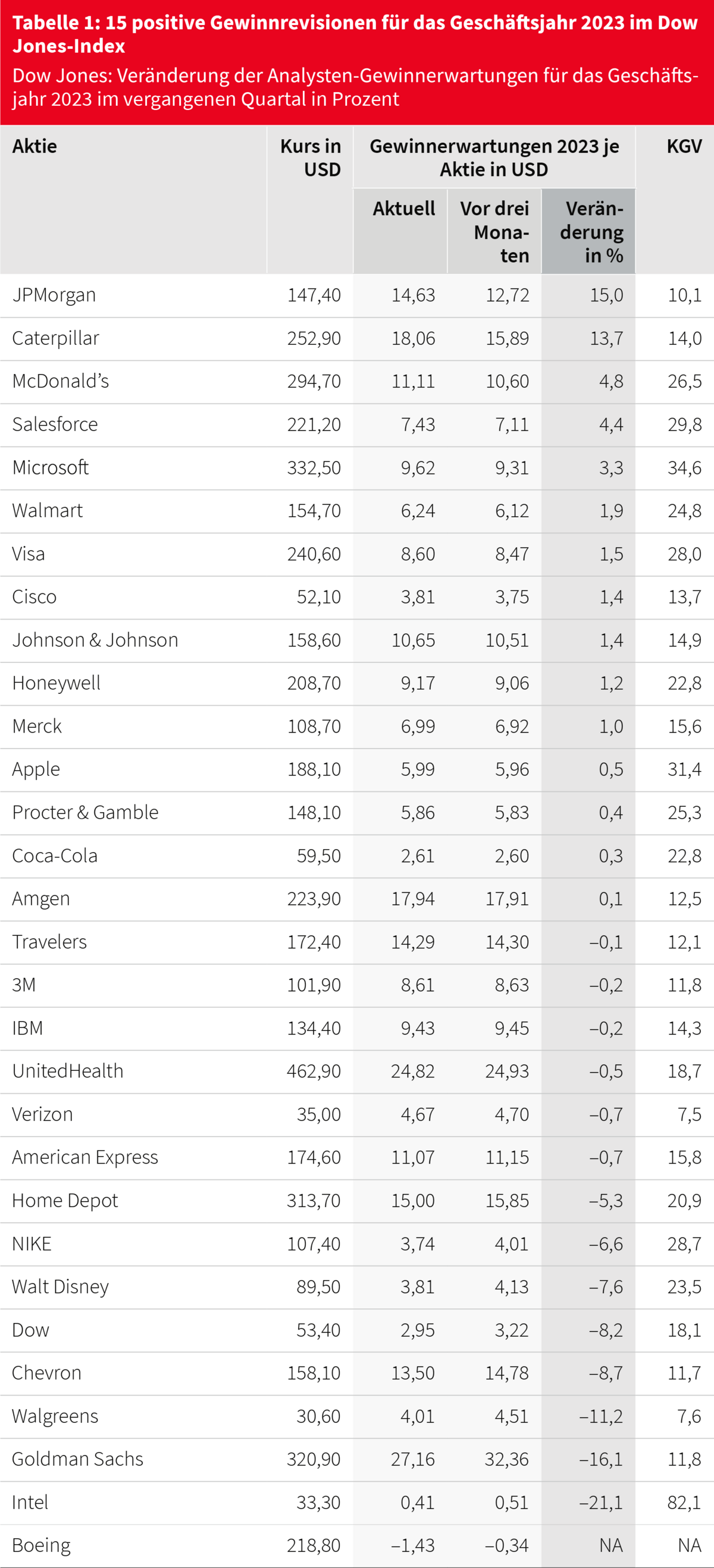Select the UnitedHealth stock name

pos(68,1071)
